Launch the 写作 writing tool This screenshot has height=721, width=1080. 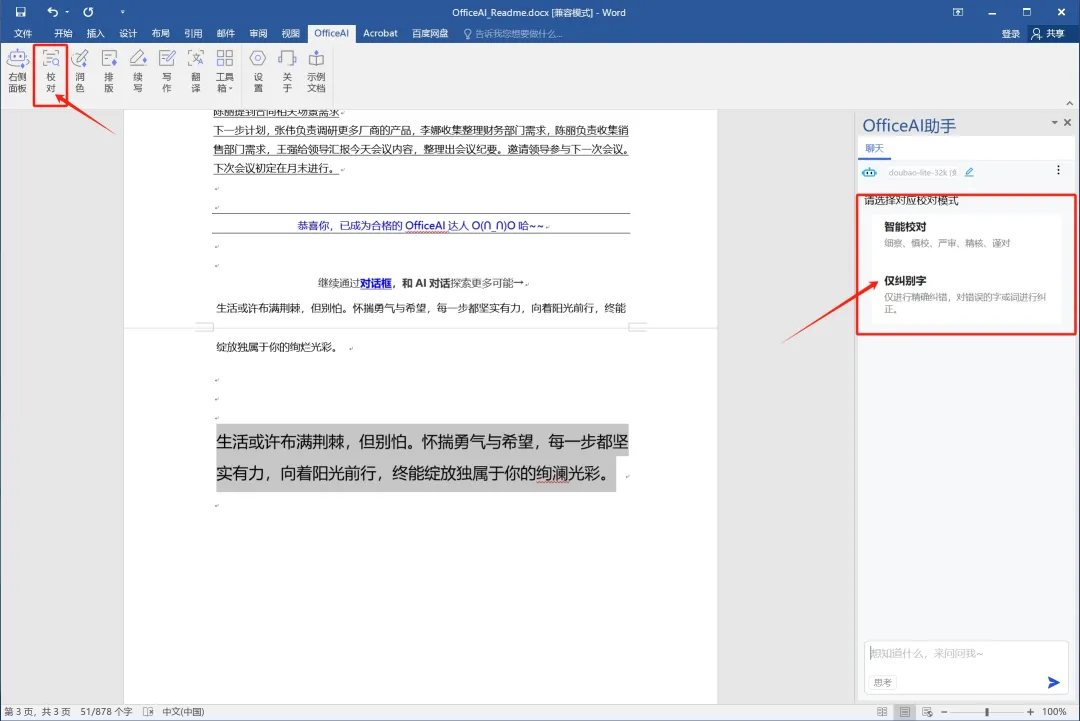(167, 71)
